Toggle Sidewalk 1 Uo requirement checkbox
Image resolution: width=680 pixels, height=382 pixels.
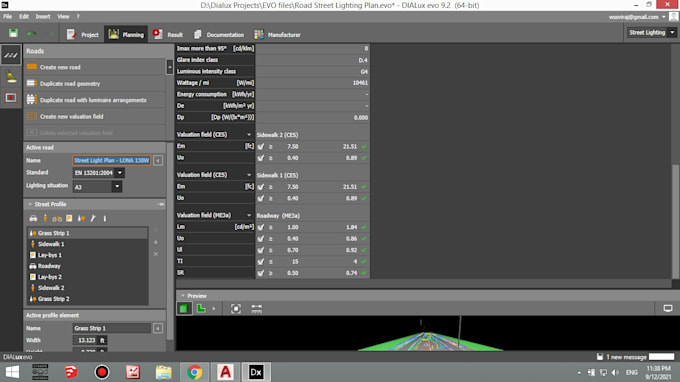(261, 198)
